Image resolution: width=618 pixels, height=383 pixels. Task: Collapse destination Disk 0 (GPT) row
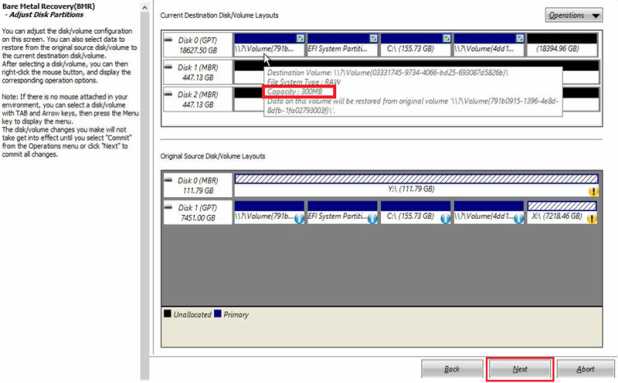pos(168,39)
